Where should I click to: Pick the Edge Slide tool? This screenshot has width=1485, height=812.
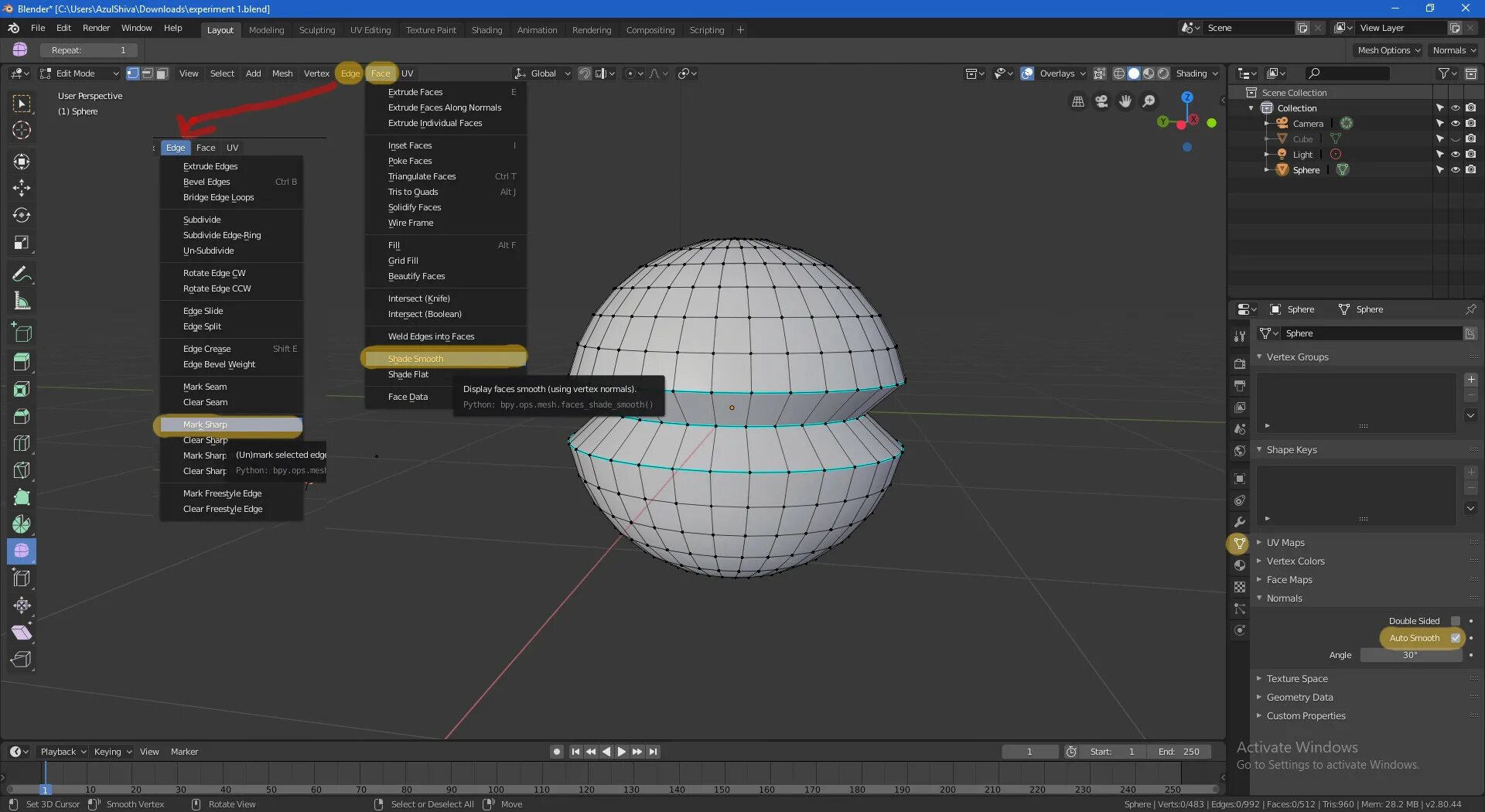pos(22,578)
